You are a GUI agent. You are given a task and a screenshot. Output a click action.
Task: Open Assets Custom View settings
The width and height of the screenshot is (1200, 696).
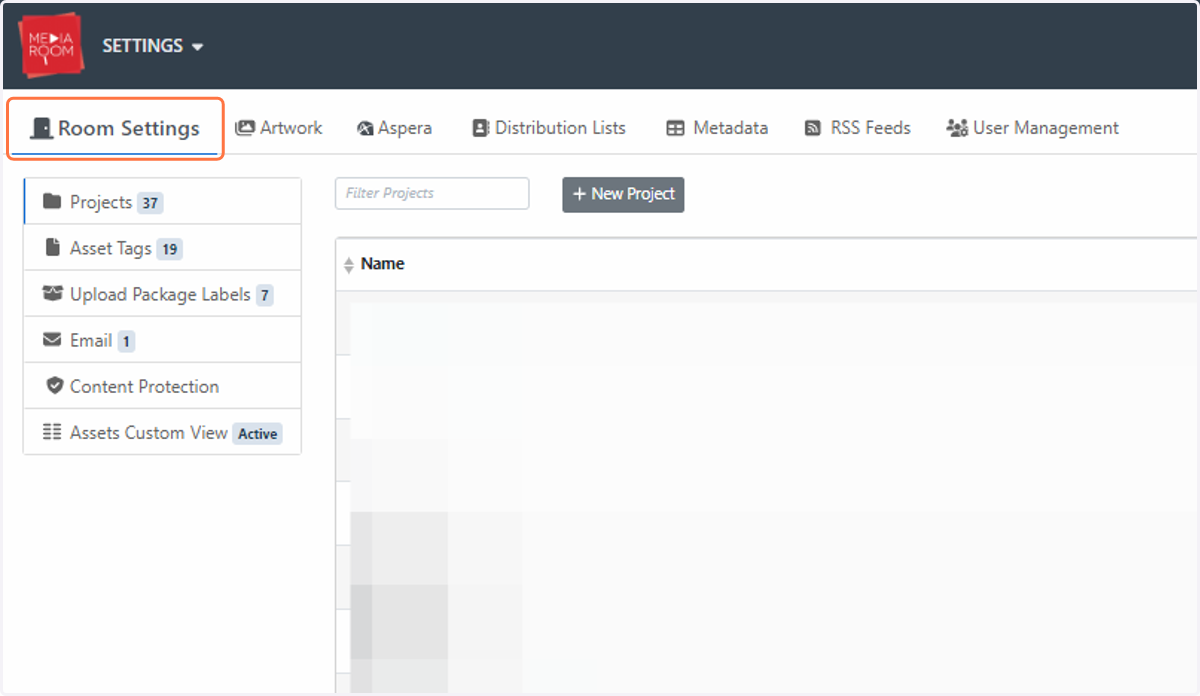[x=162, y=432]
